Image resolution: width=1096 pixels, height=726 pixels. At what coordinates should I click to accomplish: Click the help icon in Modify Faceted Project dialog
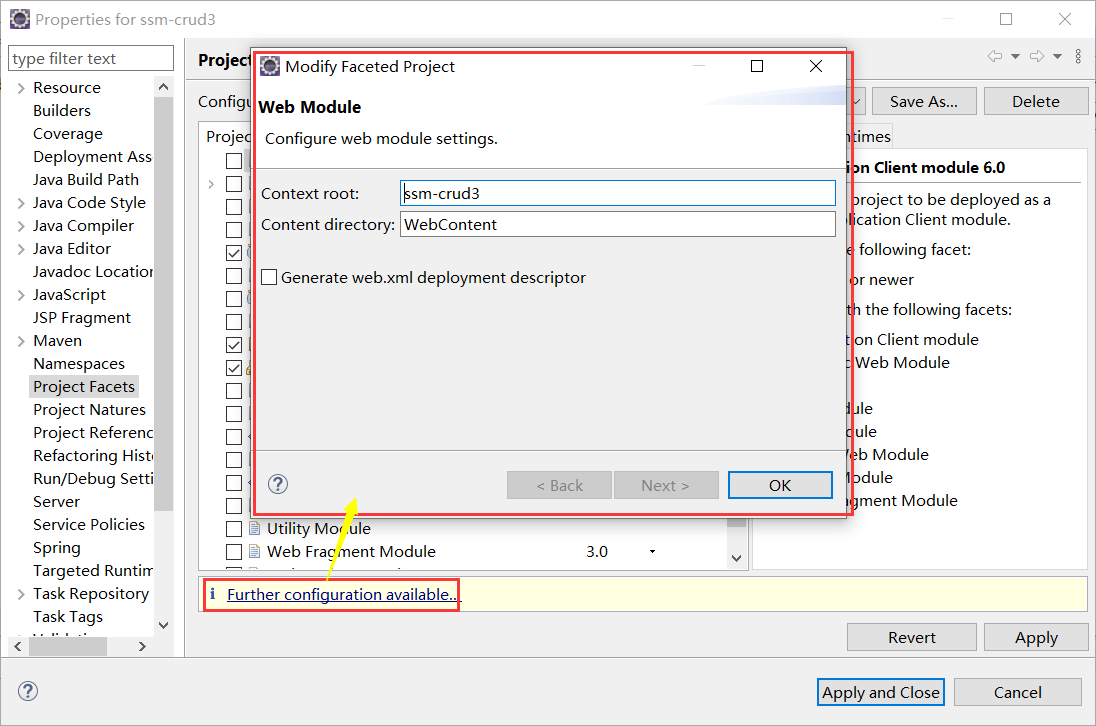[x=277, y=484]
